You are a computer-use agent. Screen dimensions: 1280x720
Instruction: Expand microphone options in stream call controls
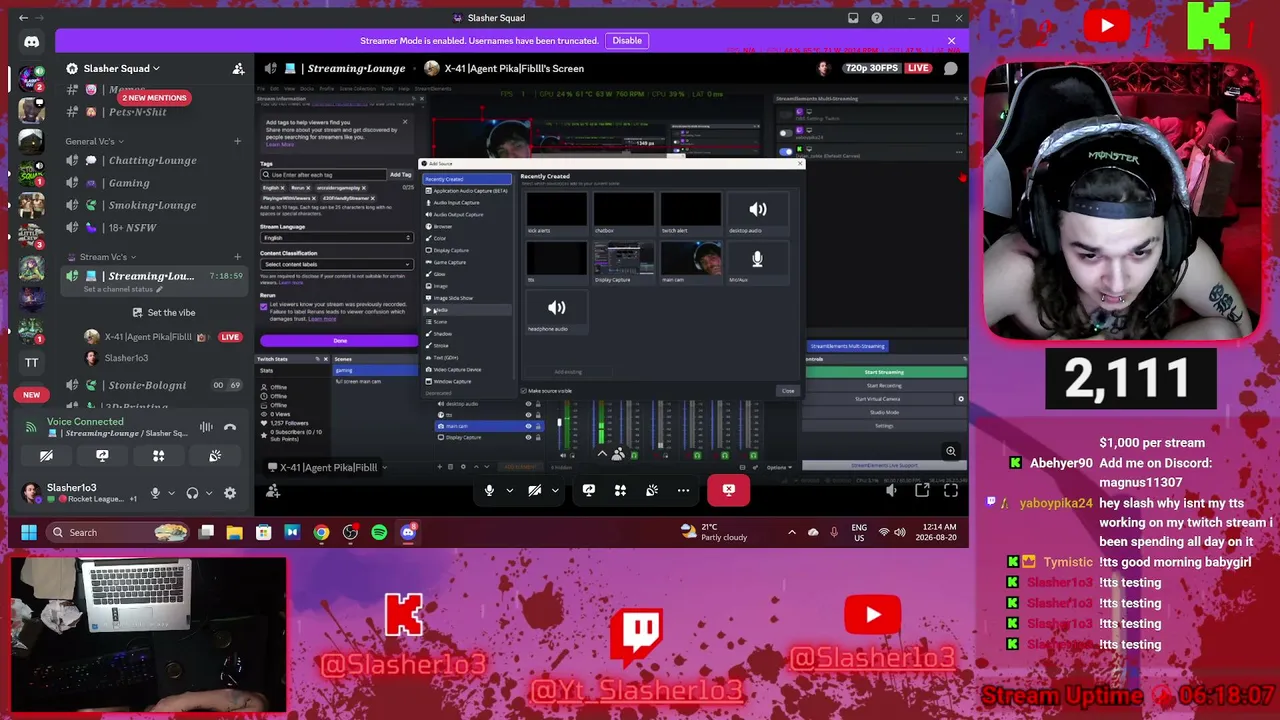(x=509, y=491)
